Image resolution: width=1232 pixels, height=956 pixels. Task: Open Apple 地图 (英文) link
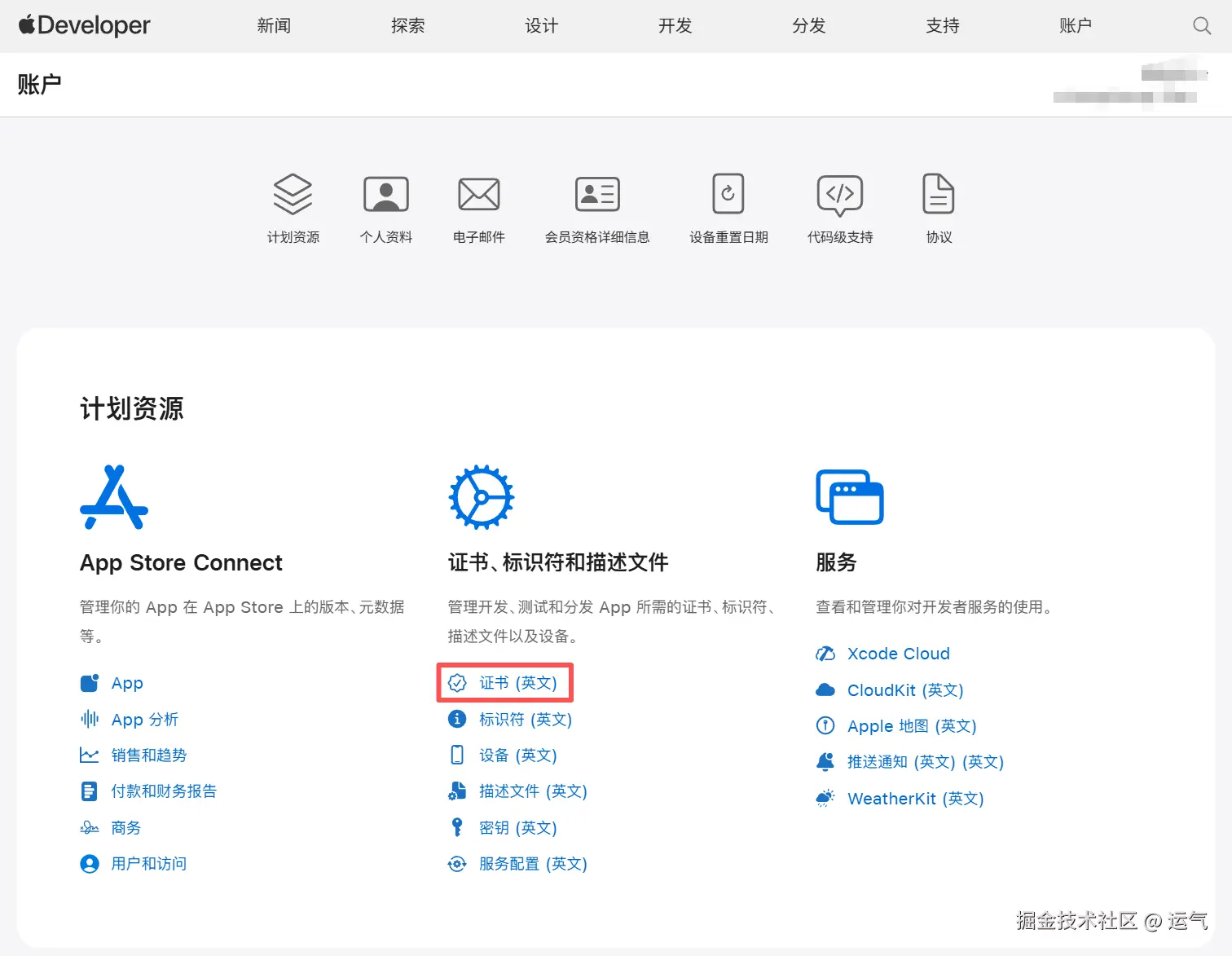coord(912,726)
